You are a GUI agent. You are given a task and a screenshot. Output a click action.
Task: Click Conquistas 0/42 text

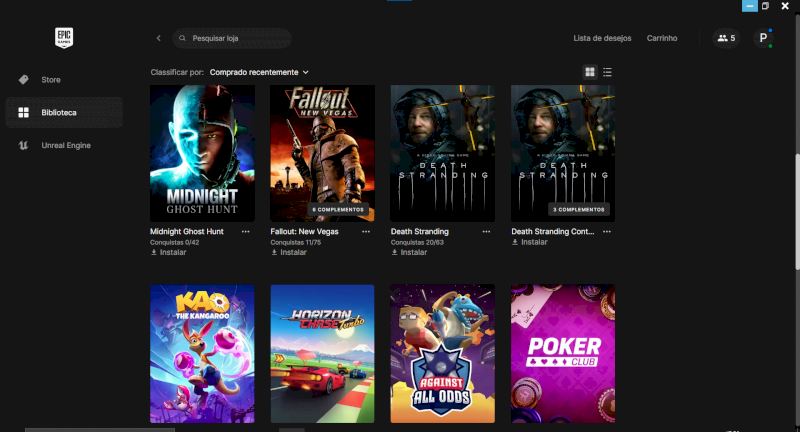(174, 243)
